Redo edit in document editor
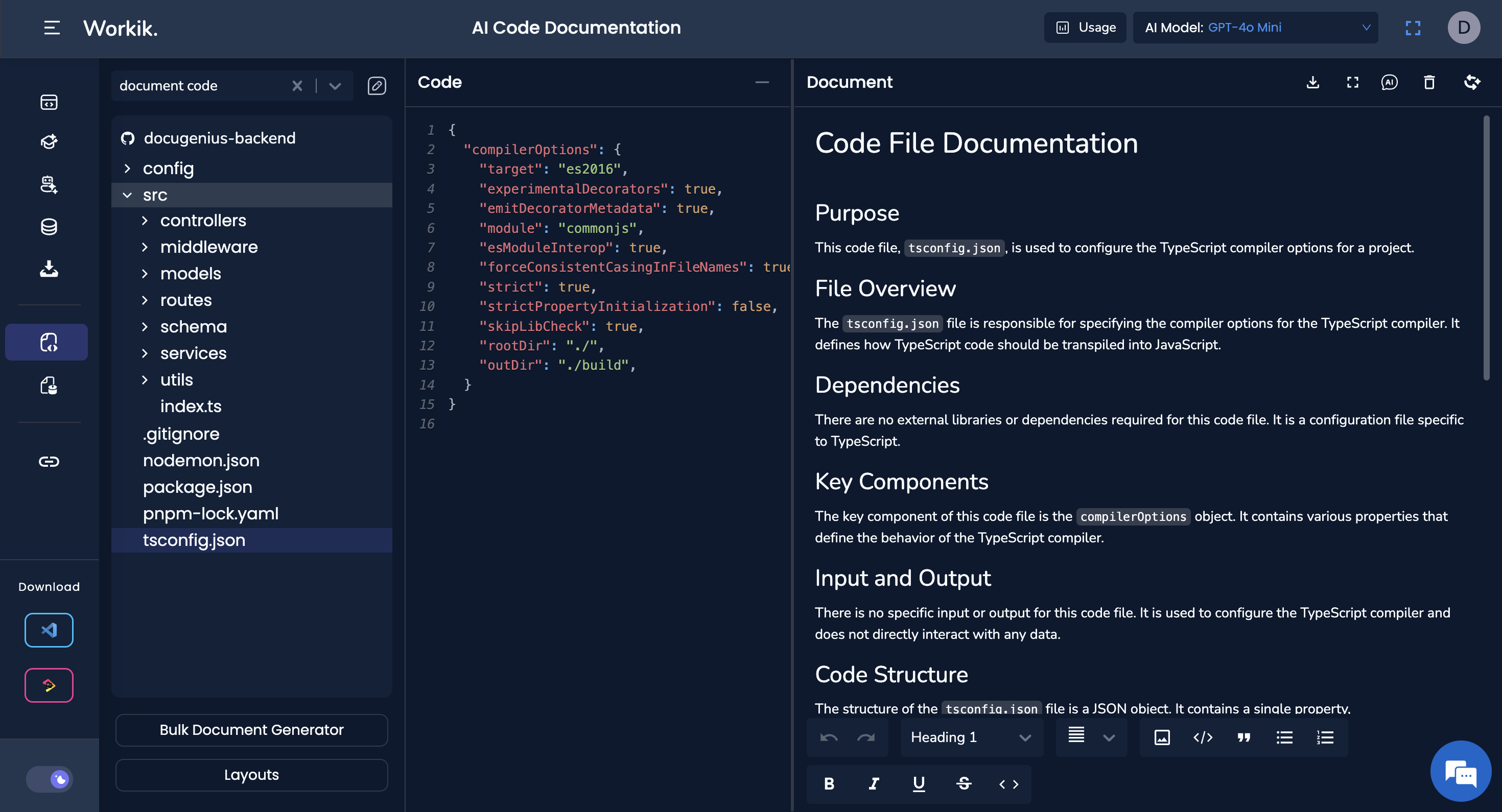The height and width of the screenshot is (812, 1502). click(866, 737)
